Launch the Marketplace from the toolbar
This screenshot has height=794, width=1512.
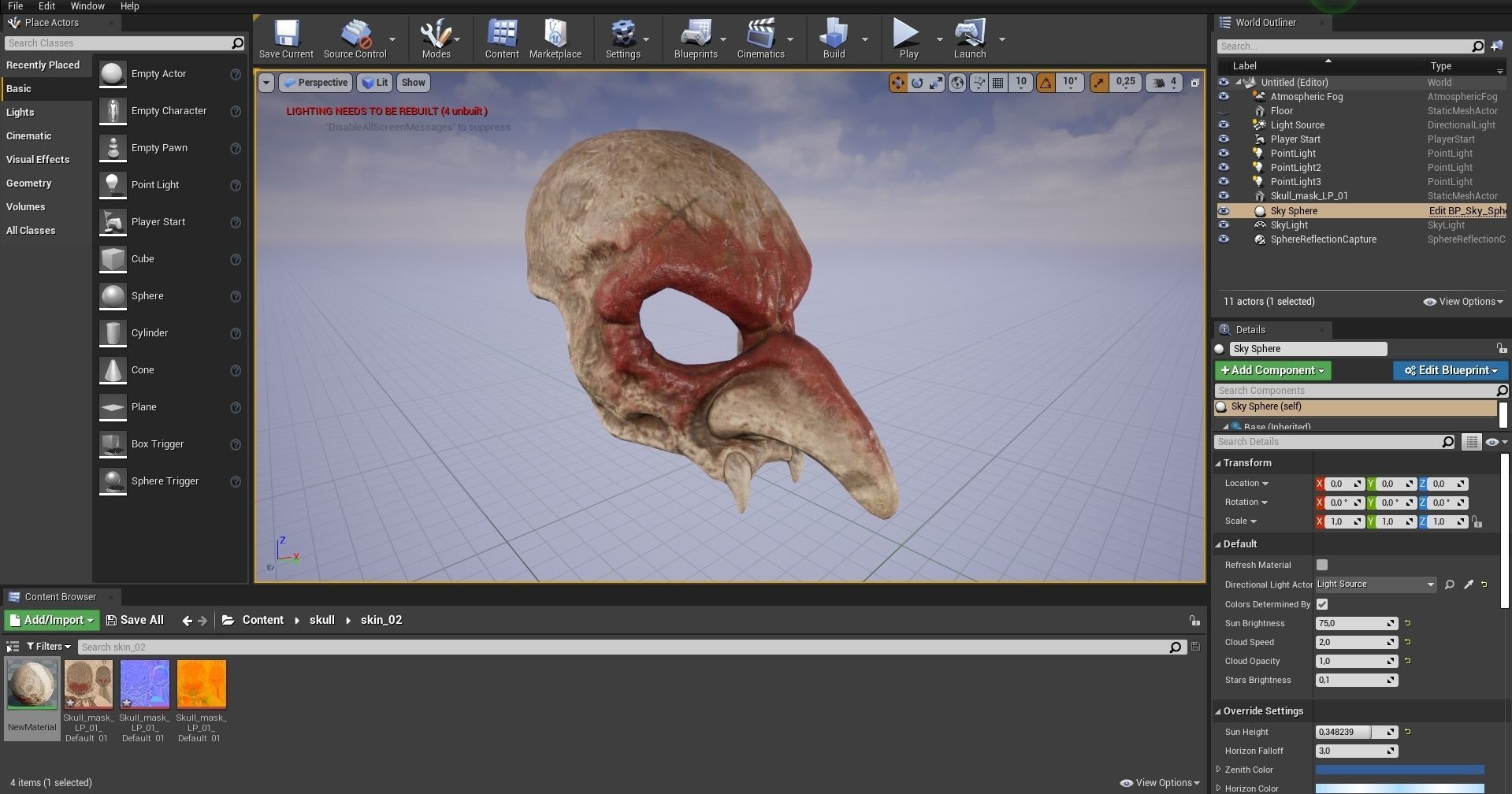[555, 39]
